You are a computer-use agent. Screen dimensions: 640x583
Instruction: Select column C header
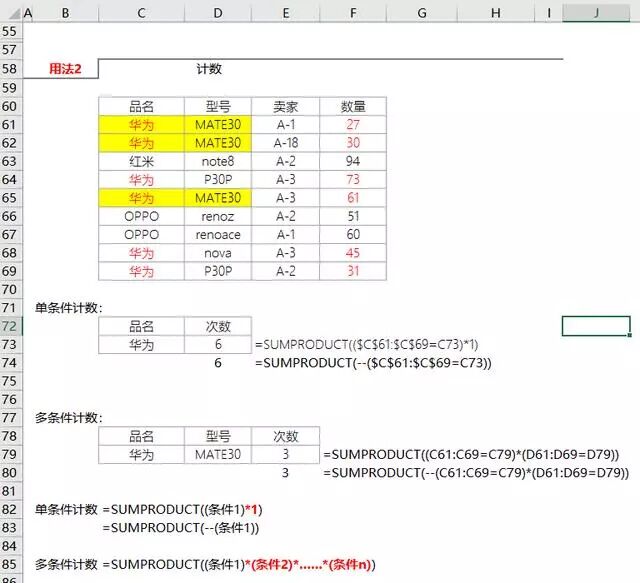coord(141,13)
